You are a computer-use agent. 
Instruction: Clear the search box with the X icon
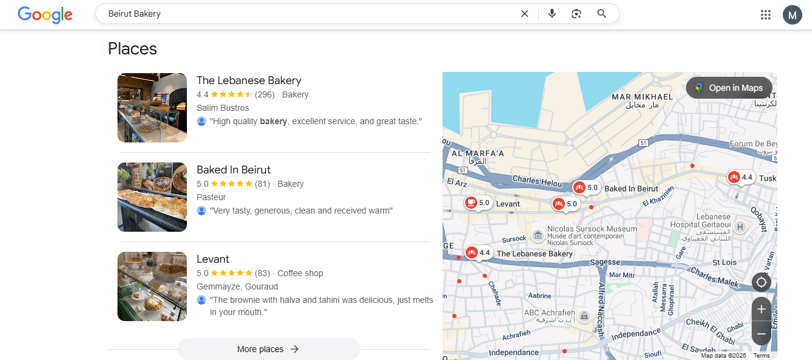525,14
